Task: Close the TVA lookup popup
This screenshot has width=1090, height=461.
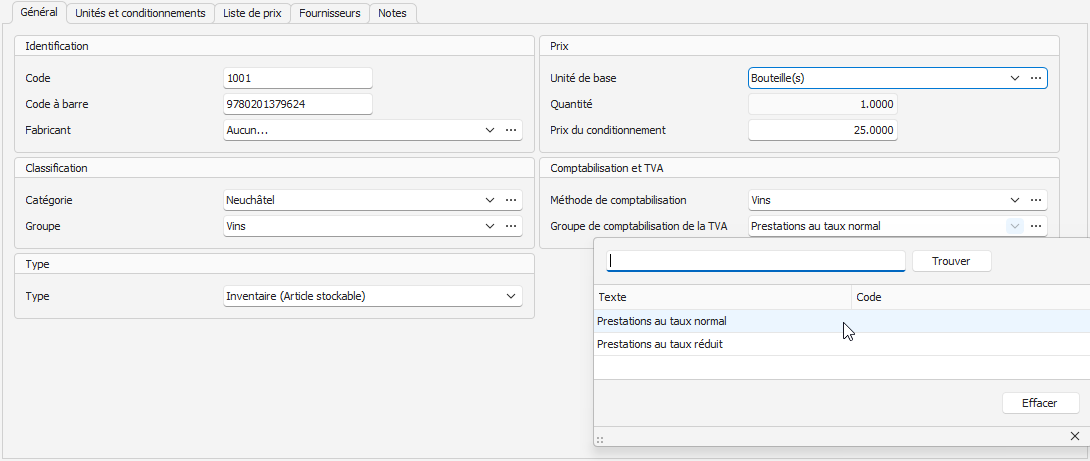Action: pyautogui.click(x=1075, y=436)
